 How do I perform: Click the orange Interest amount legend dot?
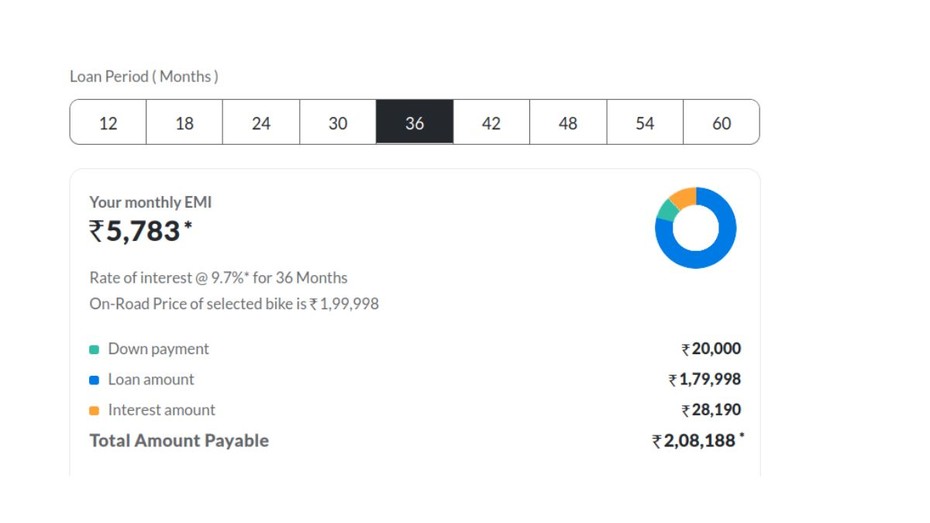94,411
